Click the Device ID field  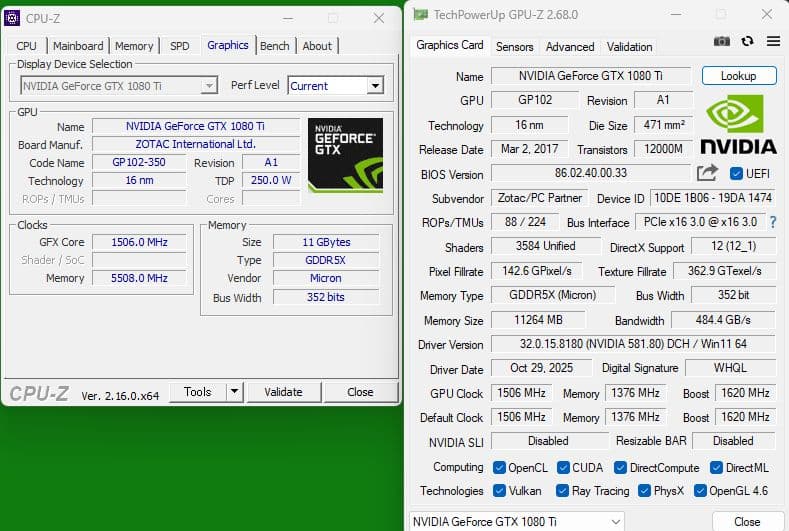713,198
